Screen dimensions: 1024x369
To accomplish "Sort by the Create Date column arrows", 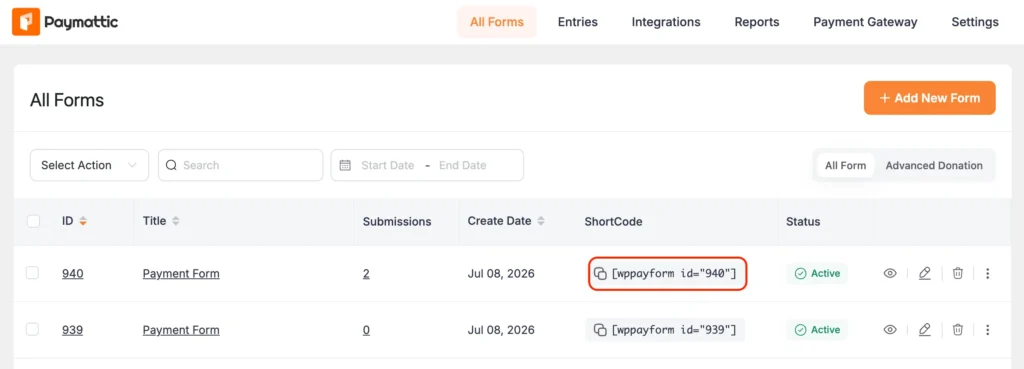I will [x=541, y=221].
